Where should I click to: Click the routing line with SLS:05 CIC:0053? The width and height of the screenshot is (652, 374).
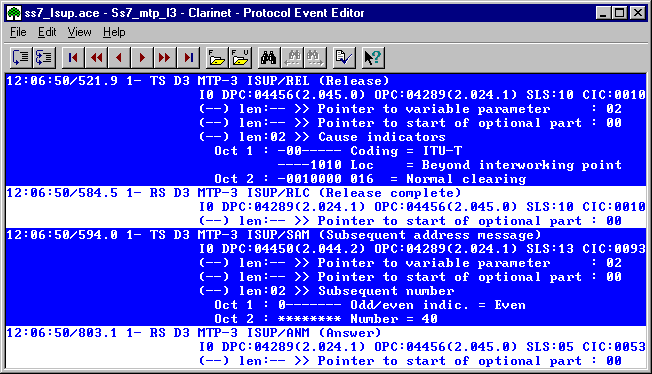click(422, 347)
